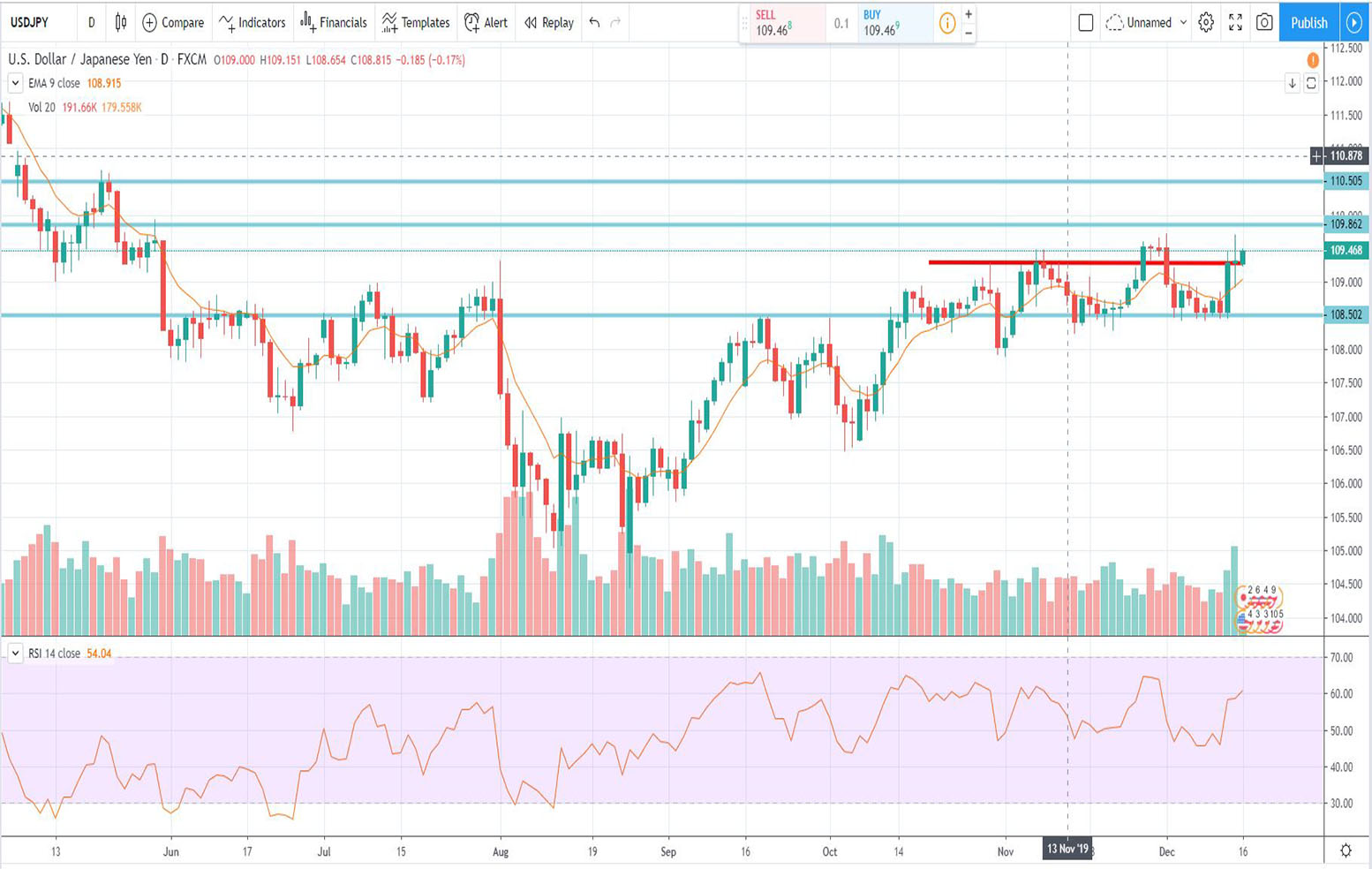Expand the Unnamed layout dropdown
This screenshot has height=869, width=1372.
tap(1182, 23)
